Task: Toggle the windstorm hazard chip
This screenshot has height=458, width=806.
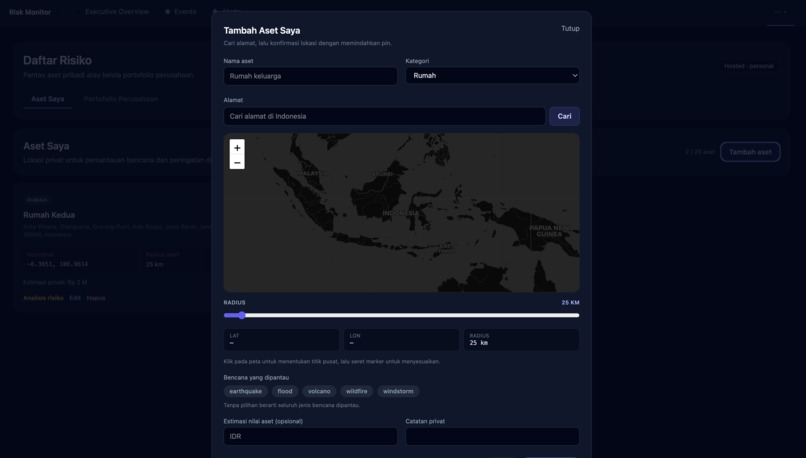Action: pyautogui.click(x=398, y=391)
